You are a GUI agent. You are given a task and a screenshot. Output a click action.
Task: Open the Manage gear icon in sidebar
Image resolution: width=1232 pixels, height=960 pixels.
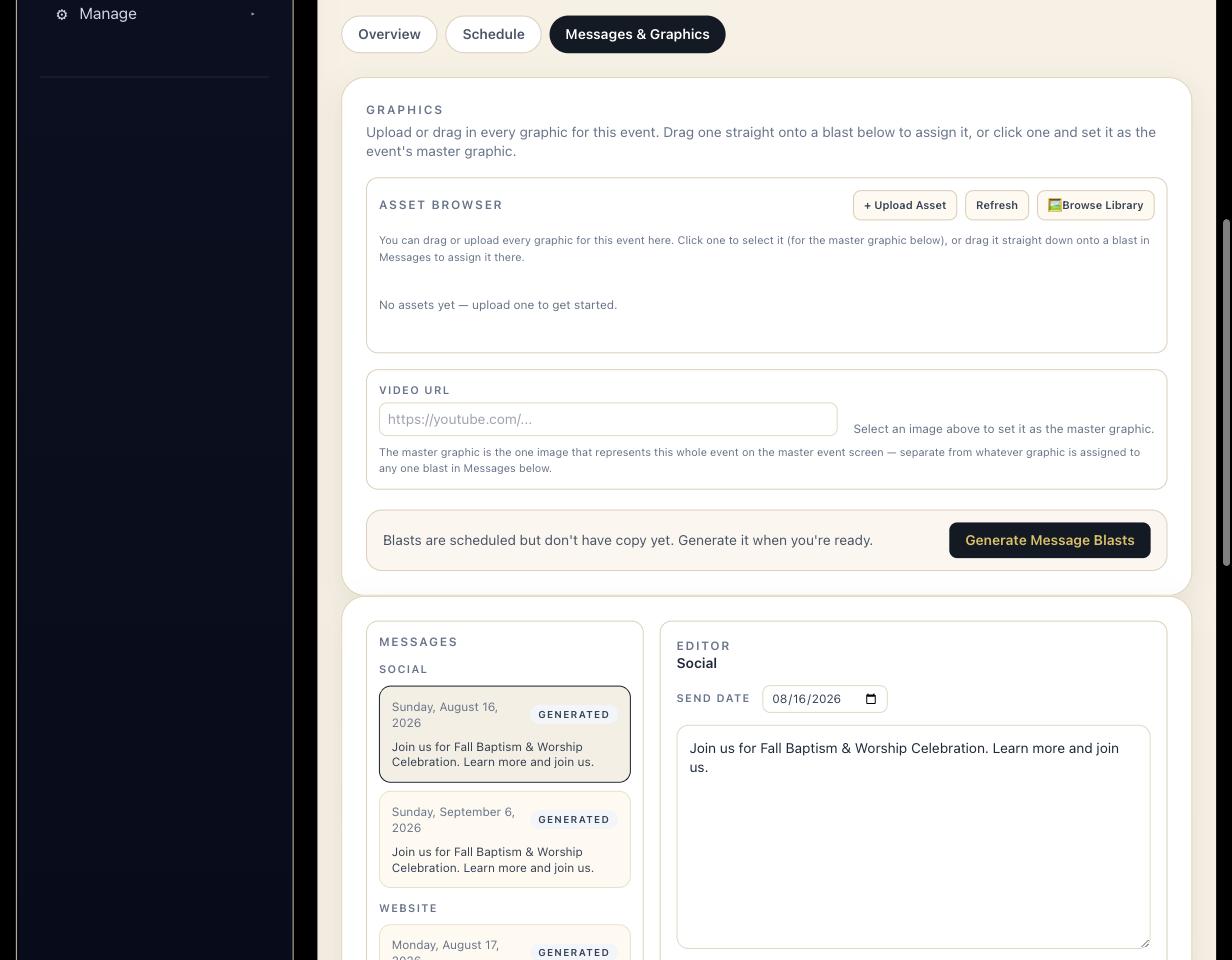click(x=62, y=14)
